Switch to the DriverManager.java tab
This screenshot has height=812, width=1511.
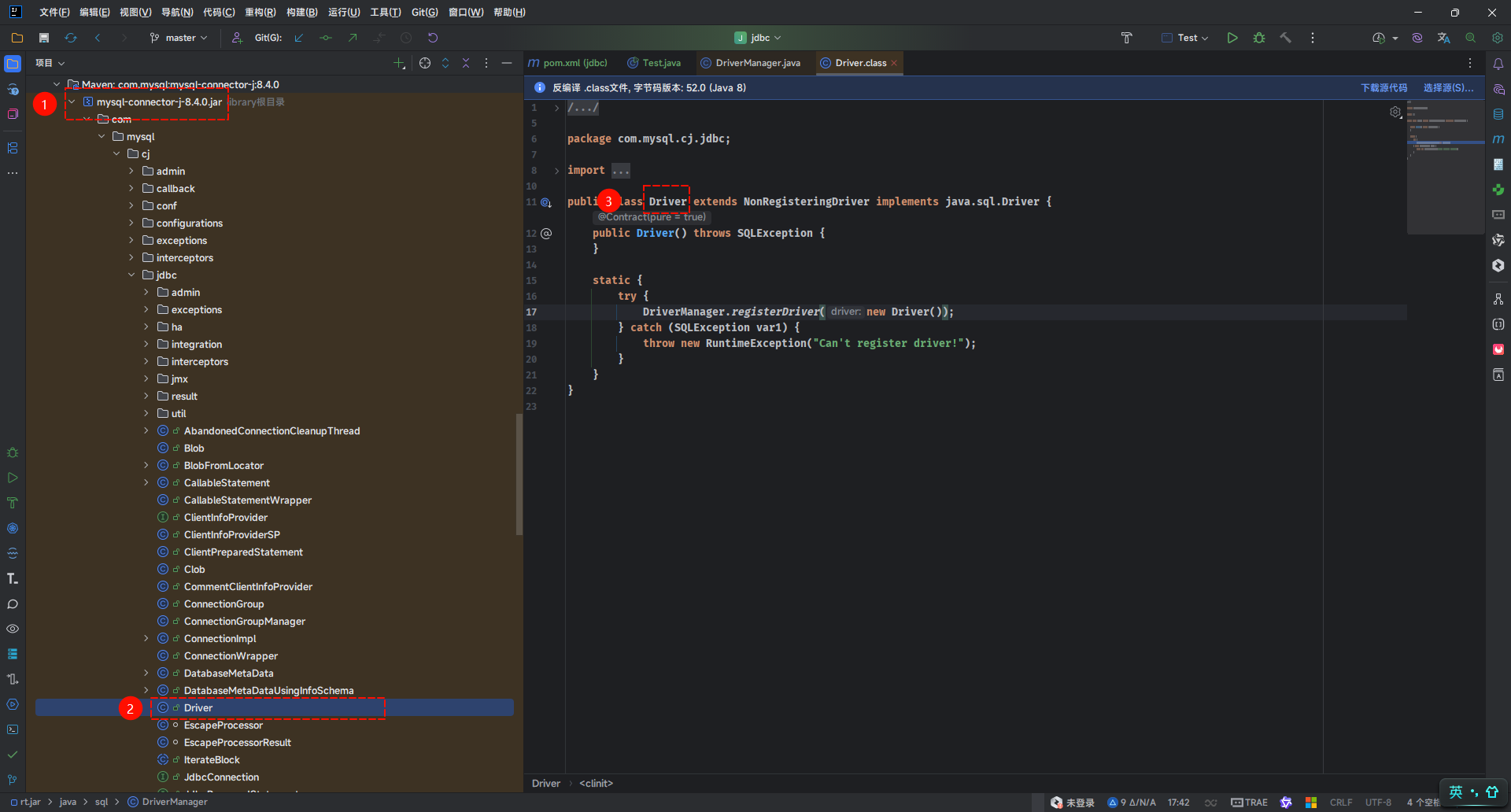(757, 63)
